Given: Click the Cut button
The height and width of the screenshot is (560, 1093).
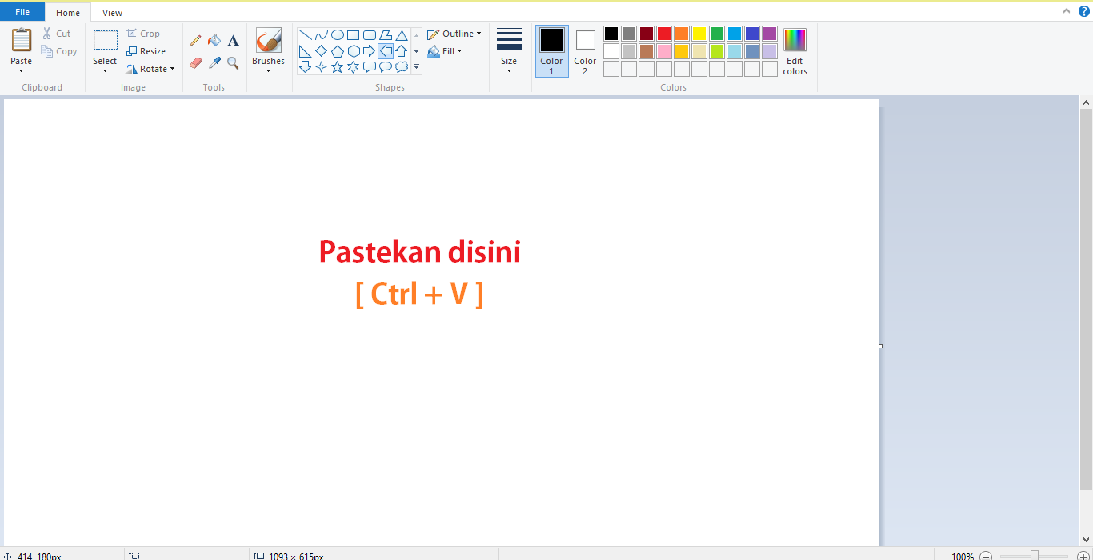Looking at the screenshot, I should coord(56,33).
